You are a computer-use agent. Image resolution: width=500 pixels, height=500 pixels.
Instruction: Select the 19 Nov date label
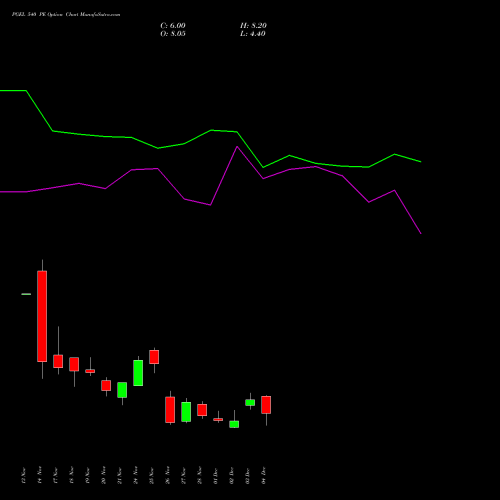[x=88, y=475]
